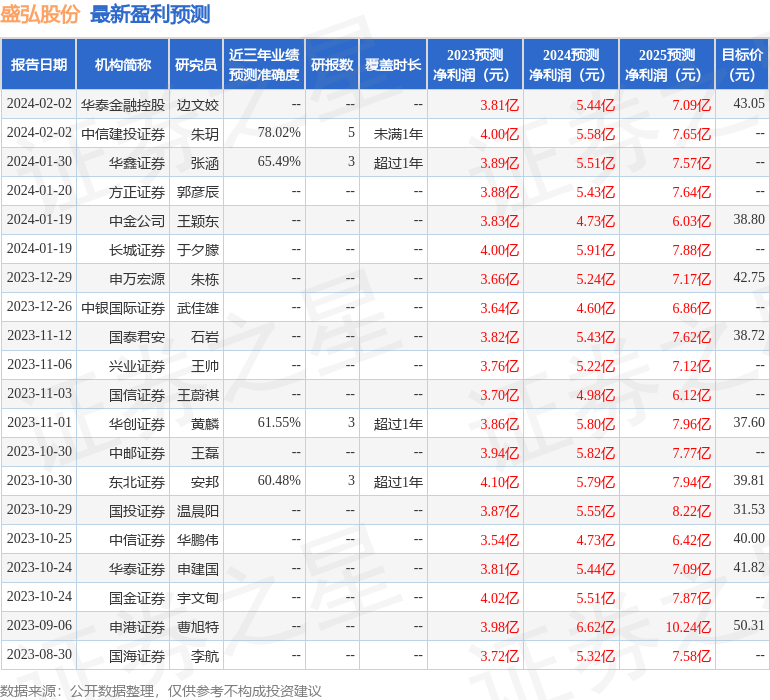Click analyst name 郭彦辰
Viewport: 770px width, 700px height.
[198, 192]
